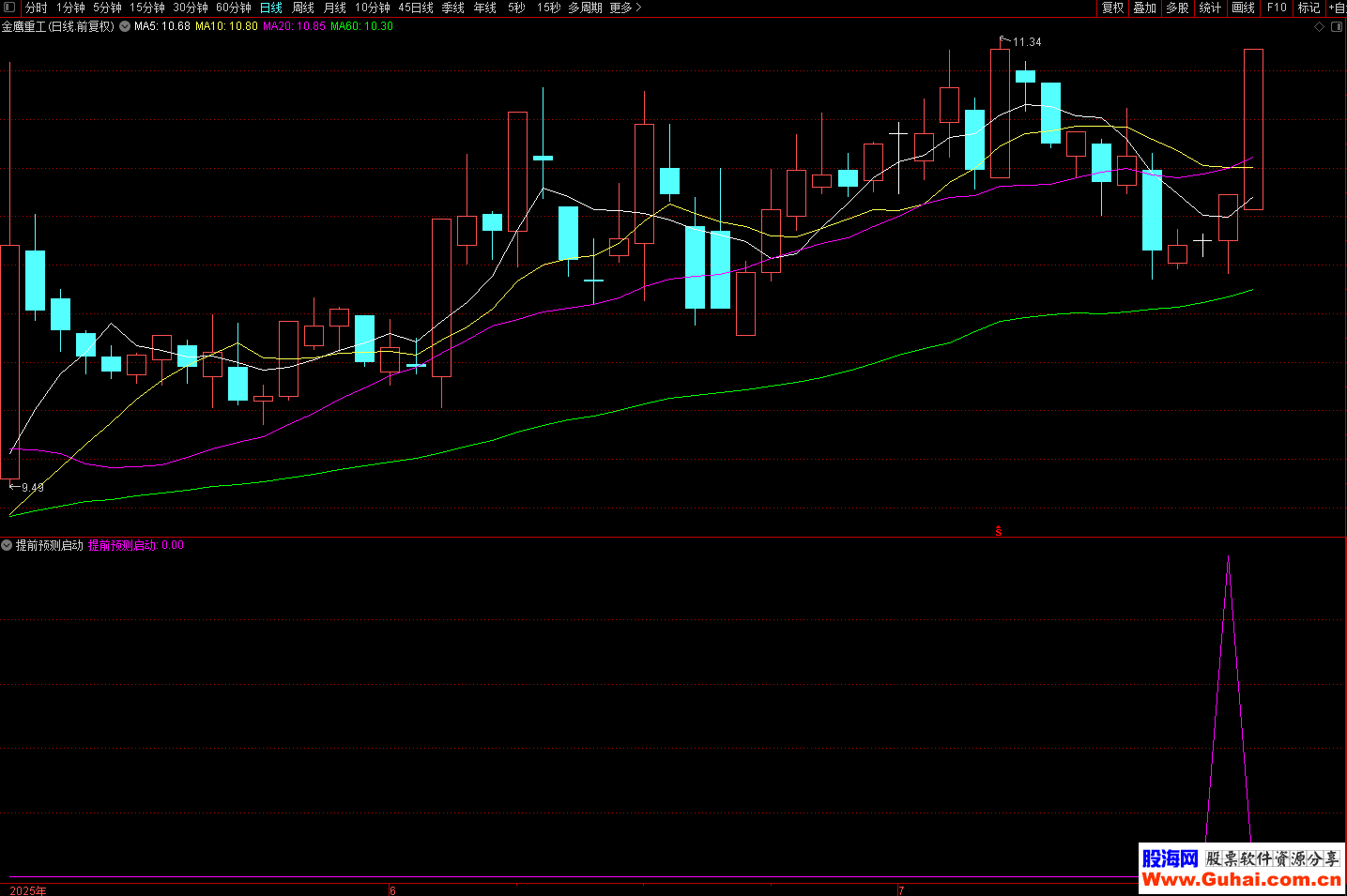1347x896 pixels.
Task: Open the 多周期 multi-period view
Action: (x=585, y=8)
